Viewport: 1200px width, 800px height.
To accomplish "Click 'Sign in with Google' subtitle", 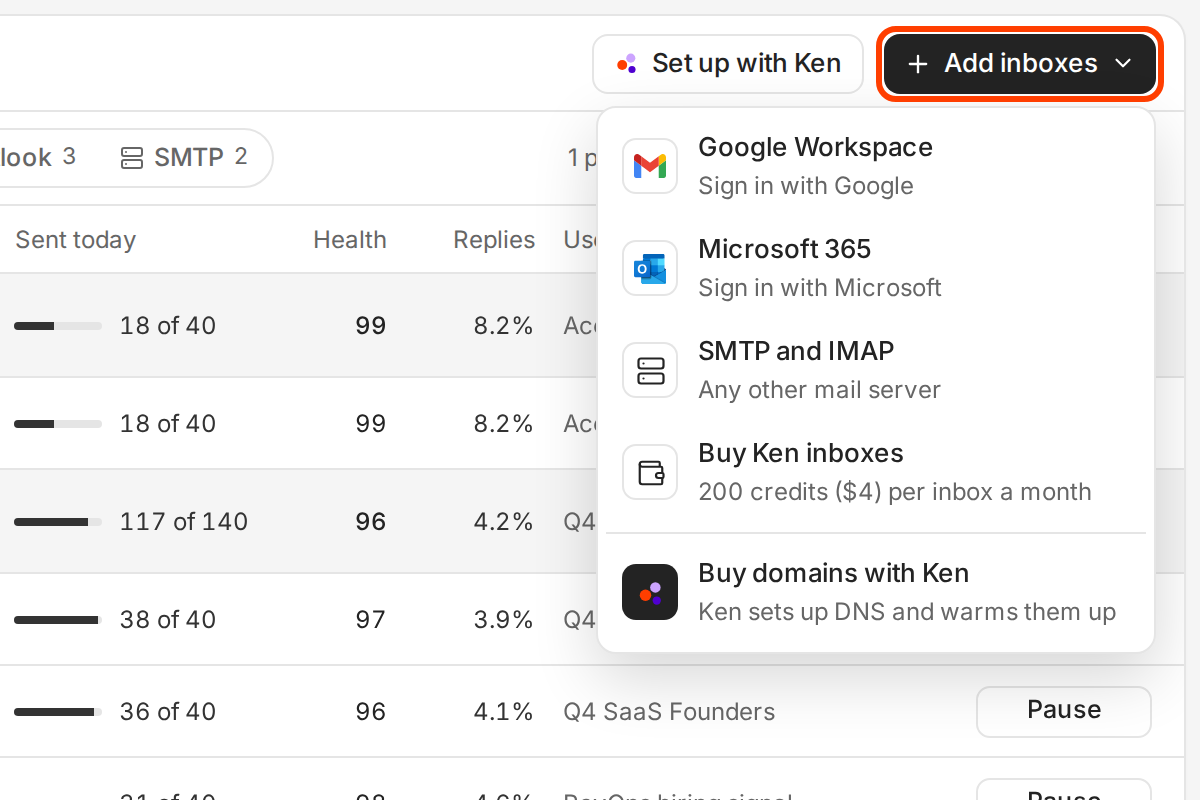I will pyautogui.click(x=806, y=186).
